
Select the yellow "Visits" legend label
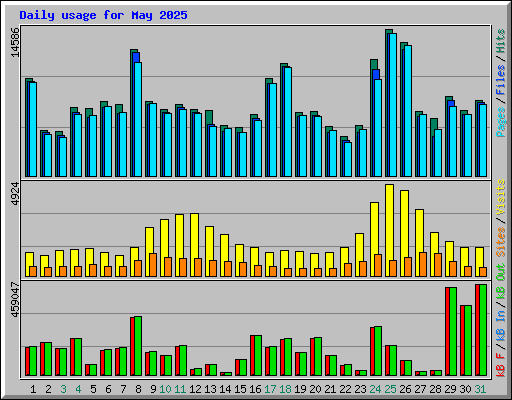pos(501,197)
